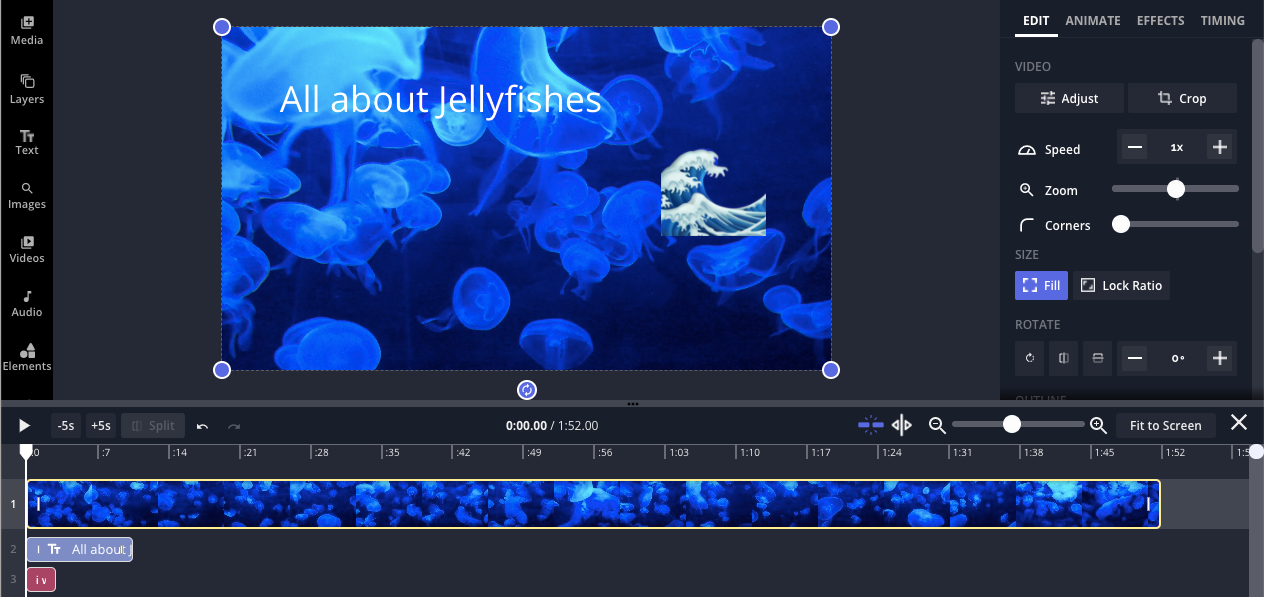Select the Crop tool
The width and height of the screenshot is (1264, 597).
[1182, 98]
